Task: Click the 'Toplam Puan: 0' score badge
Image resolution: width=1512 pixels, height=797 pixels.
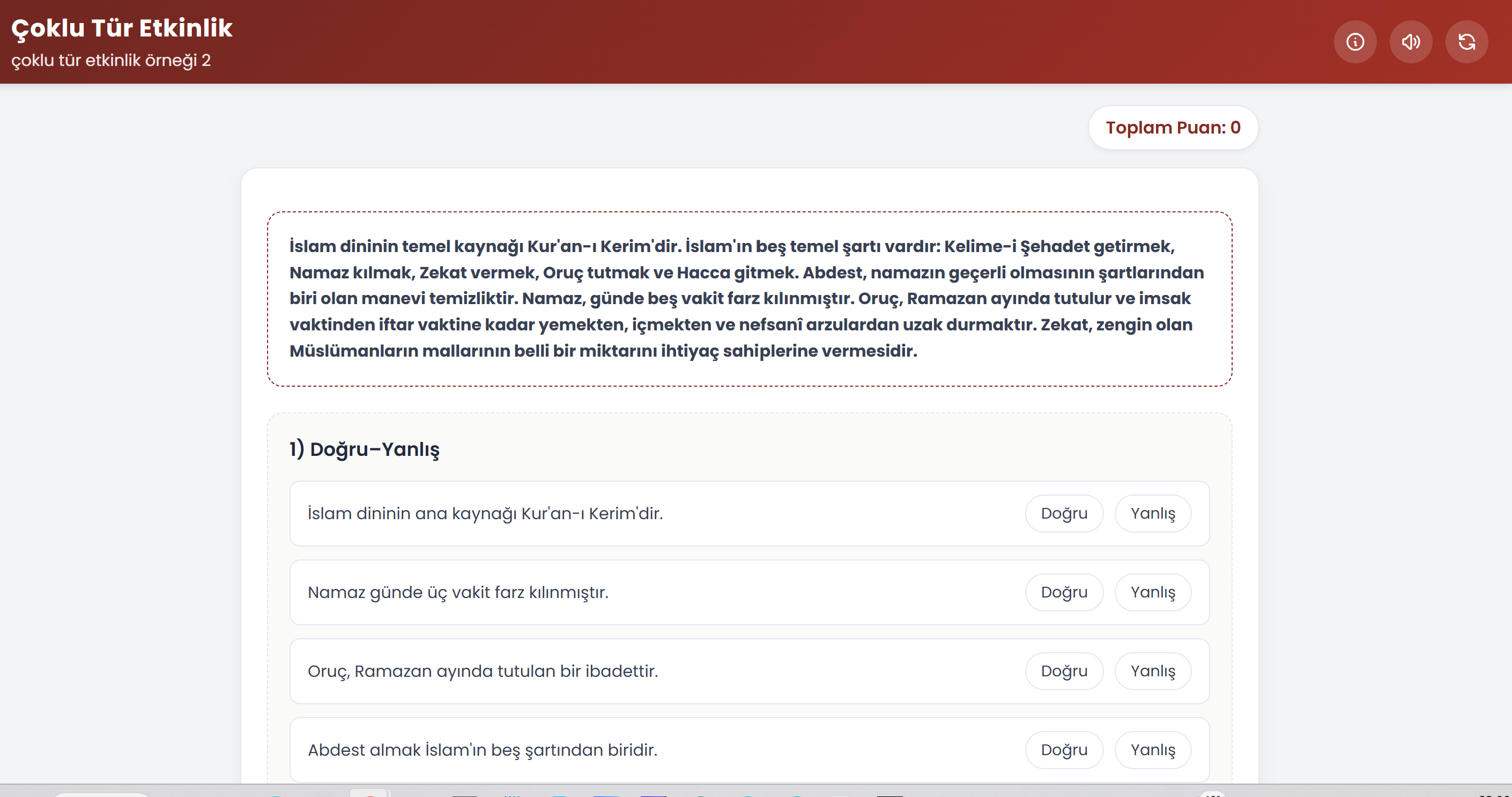Action: pos(1173,128)
